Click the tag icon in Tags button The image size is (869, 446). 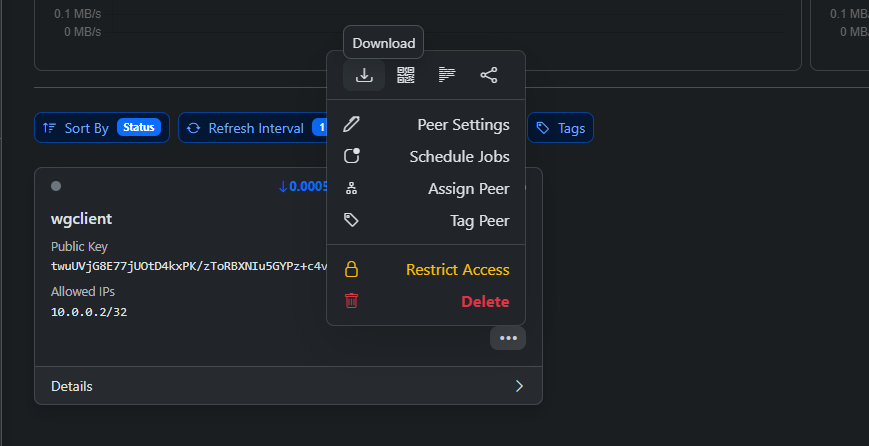coord(543,128)
